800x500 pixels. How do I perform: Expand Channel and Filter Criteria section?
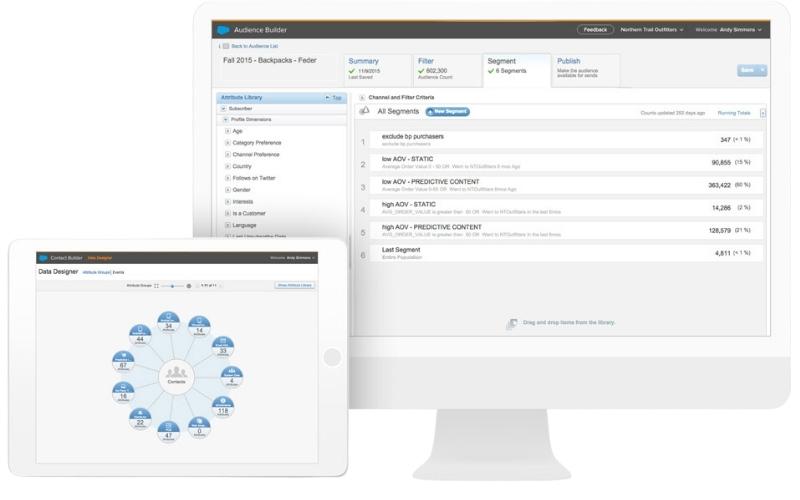362,97
